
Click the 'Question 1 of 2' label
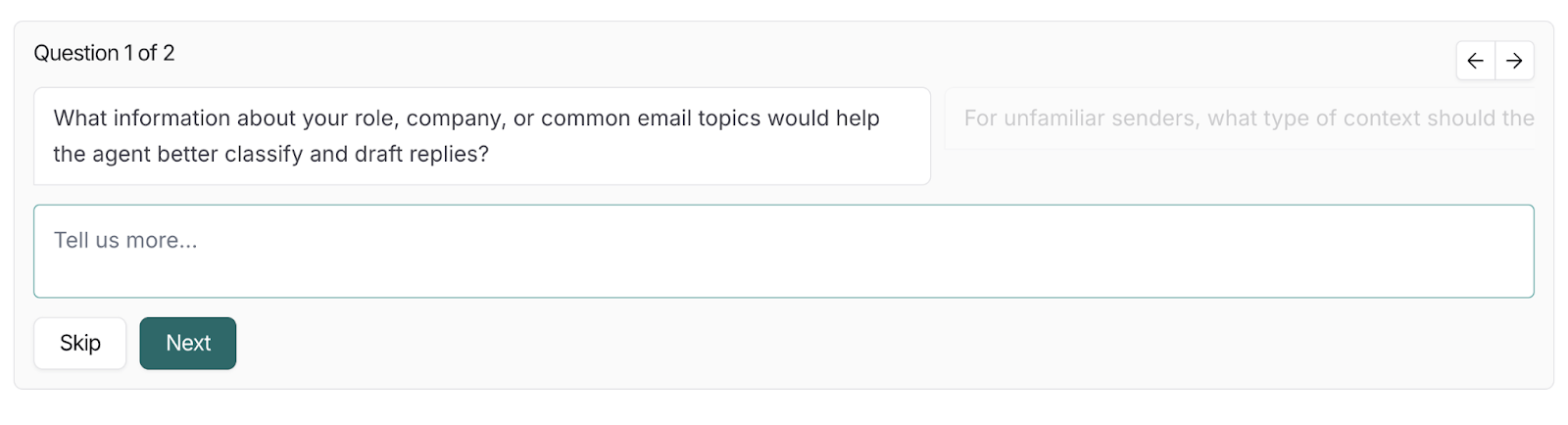pyautogui.click(x=104, y=53)
